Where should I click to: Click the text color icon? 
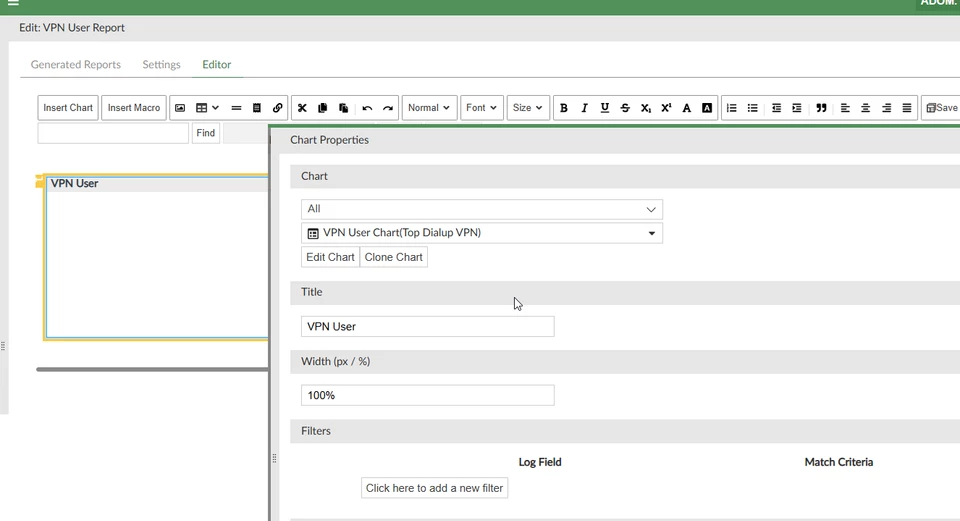click(x=686, y=108)
